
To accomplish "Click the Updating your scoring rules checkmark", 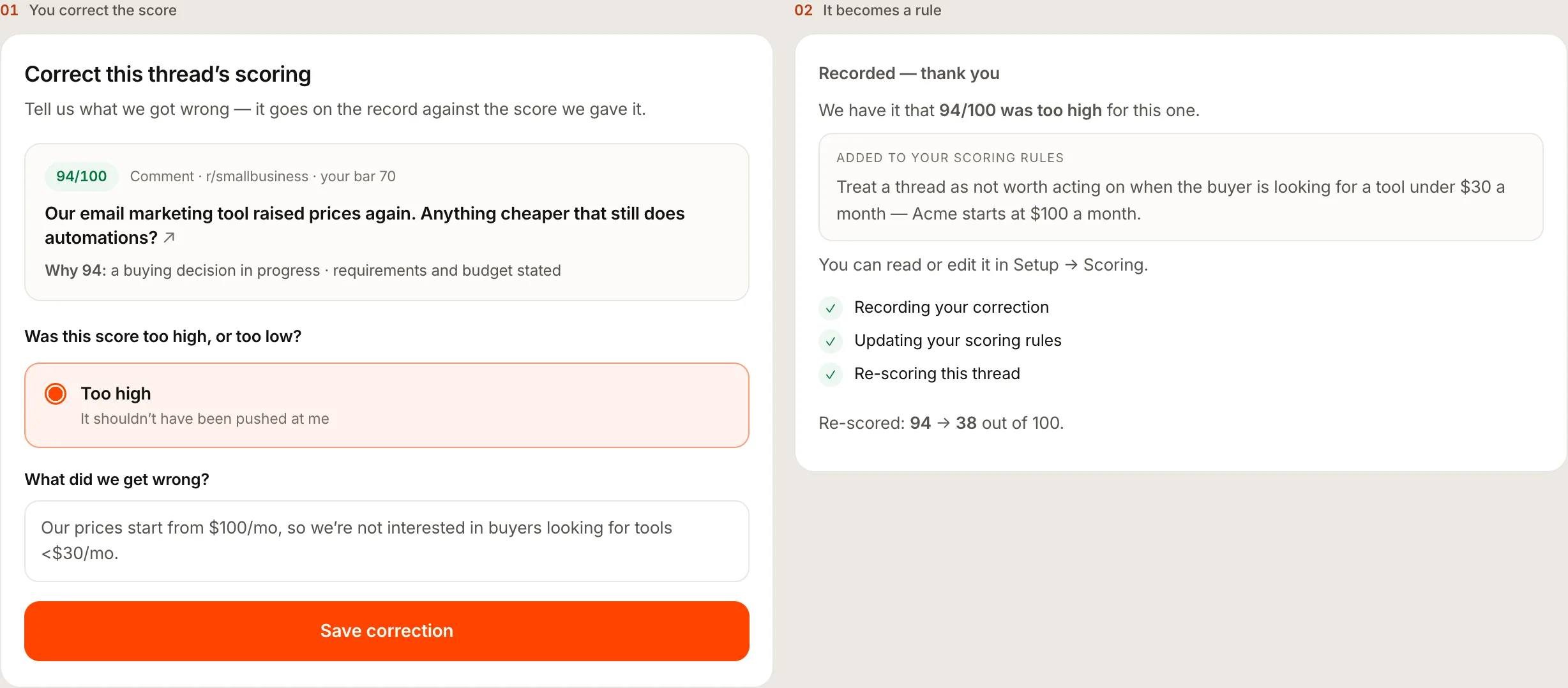I will coord(830,341).
